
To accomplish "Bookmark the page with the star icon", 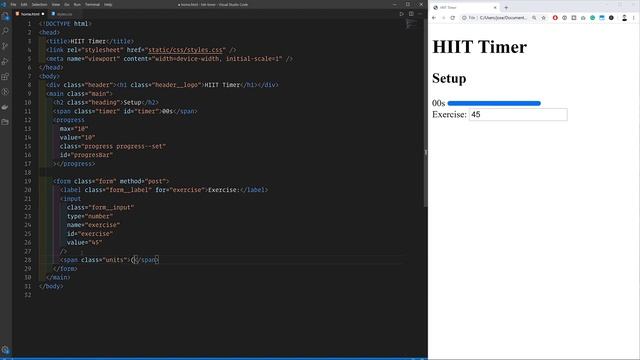I will click(x=543, y=18).
